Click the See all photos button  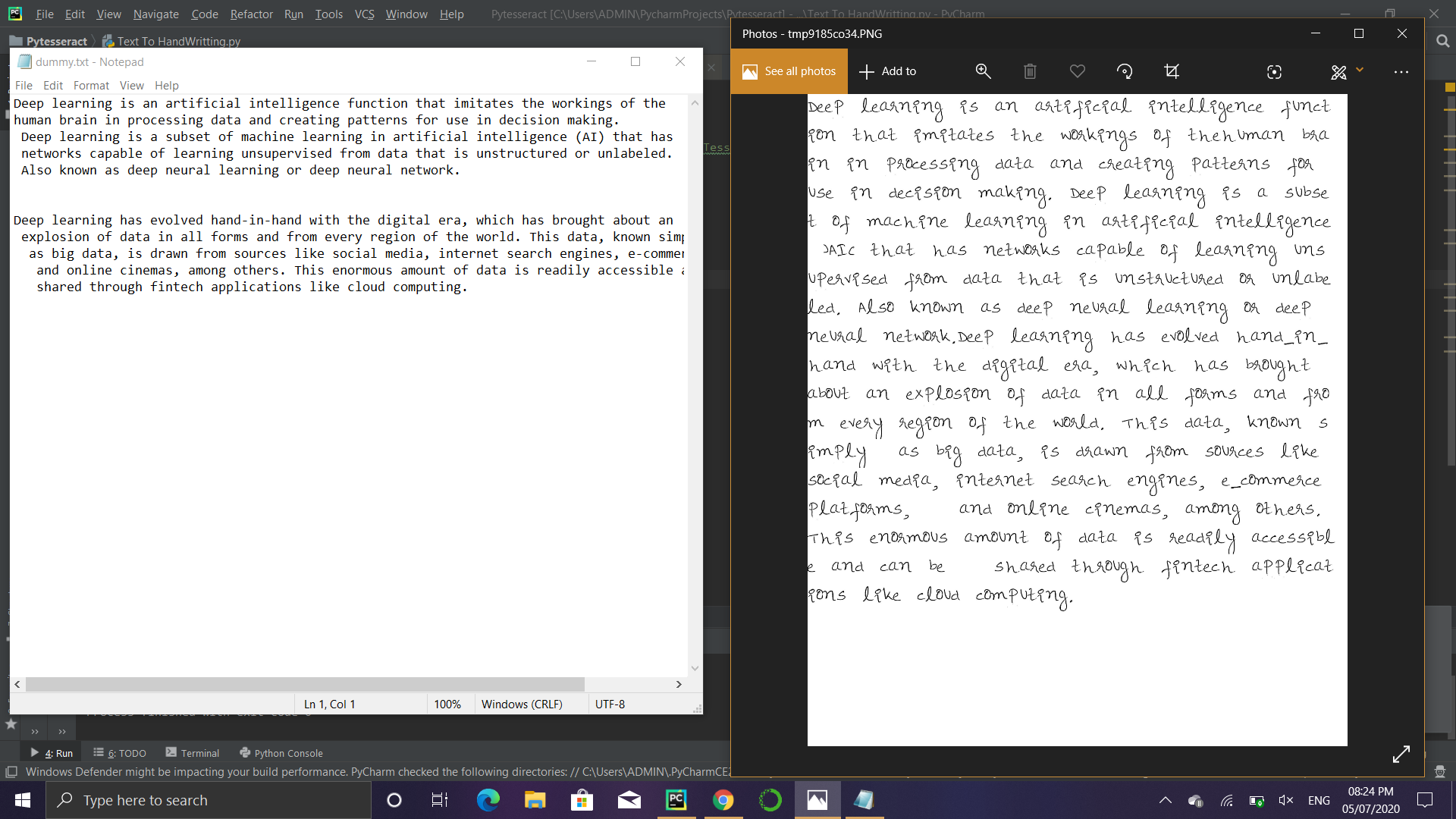(x=789, y=71)
